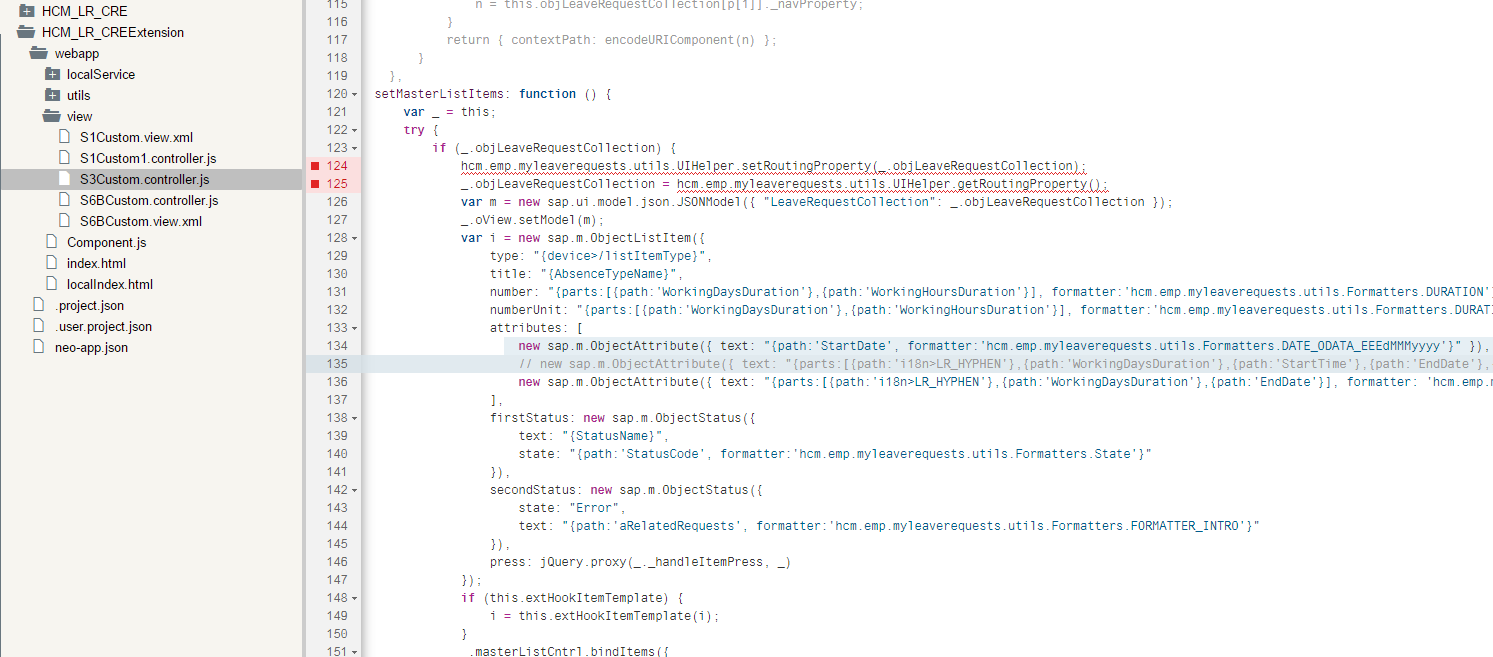
Task: Open neo-app.json file
Action: click(91, 347)
